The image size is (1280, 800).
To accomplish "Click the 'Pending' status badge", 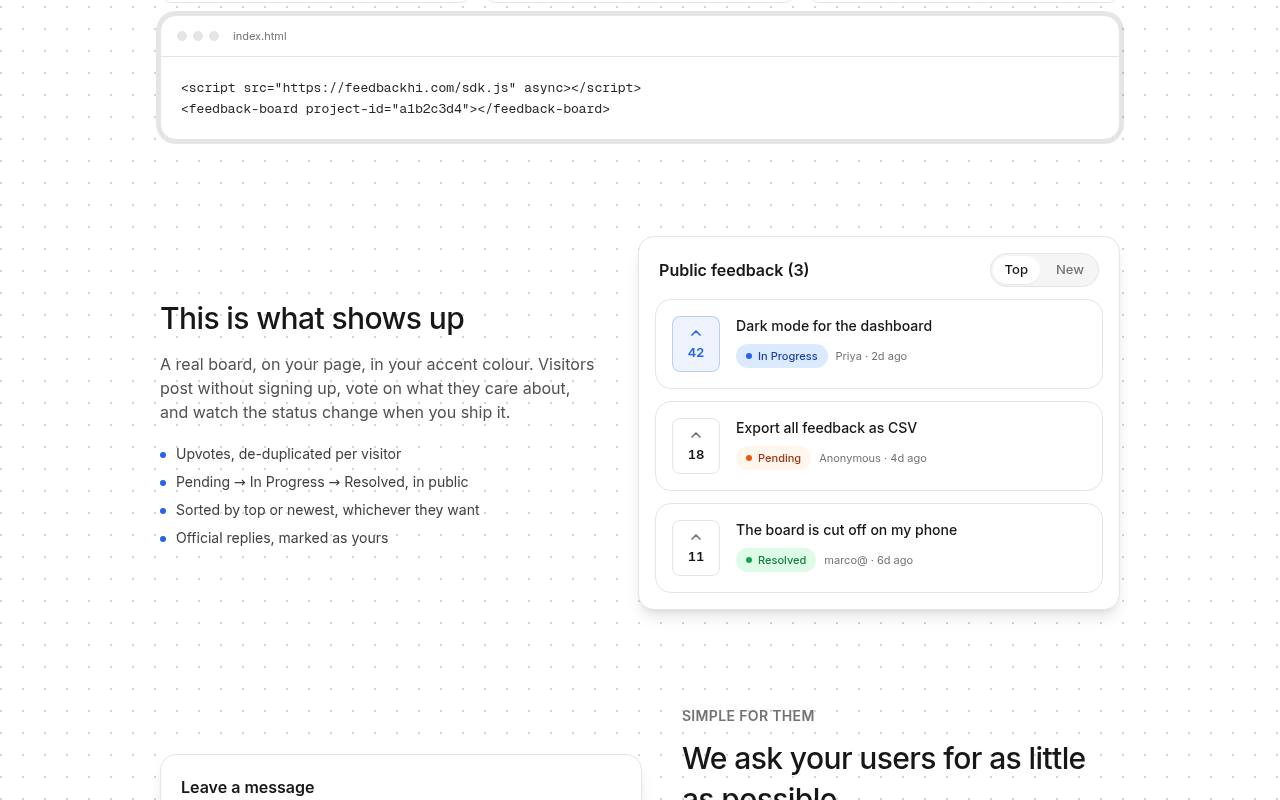I will point(773,458).
